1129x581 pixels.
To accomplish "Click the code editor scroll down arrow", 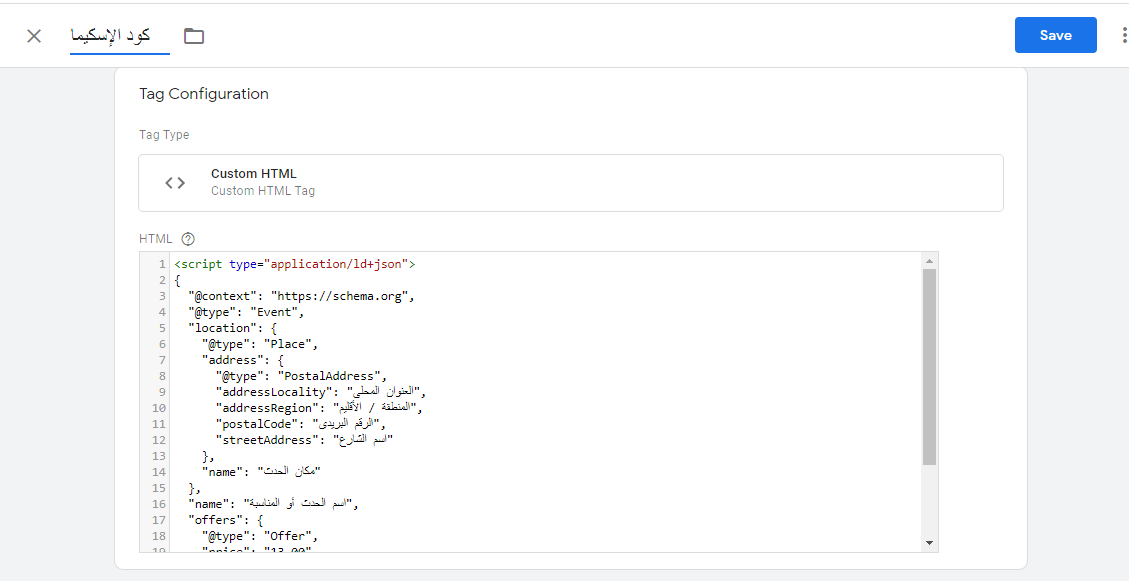I will pyautogui.click(x=929, y=543).
